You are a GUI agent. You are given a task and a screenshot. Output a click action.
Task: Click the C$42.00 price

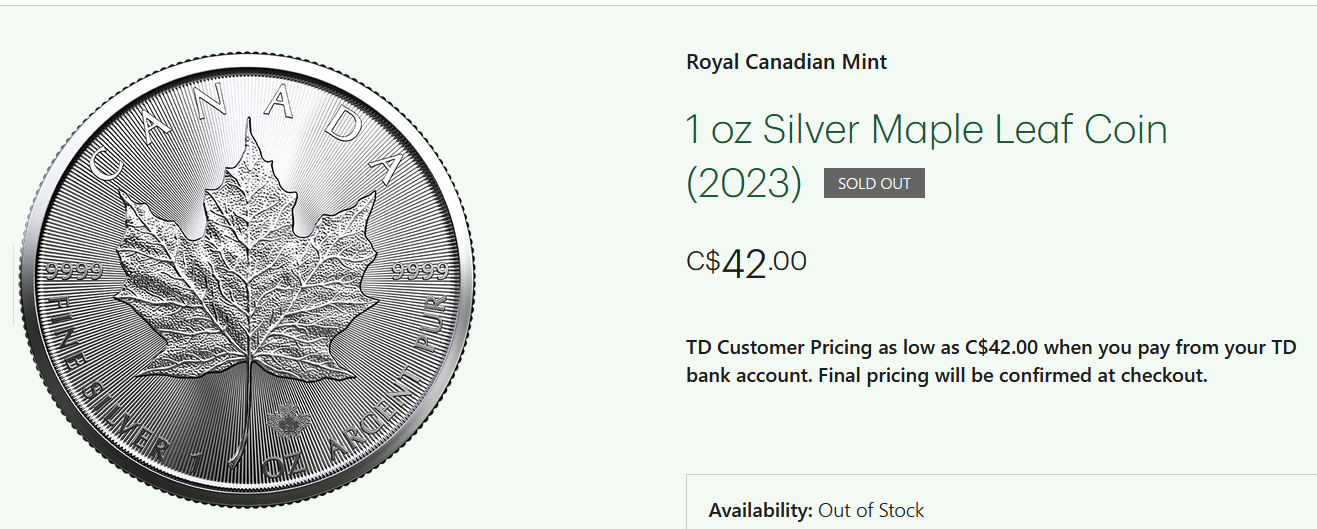[746, 263]
